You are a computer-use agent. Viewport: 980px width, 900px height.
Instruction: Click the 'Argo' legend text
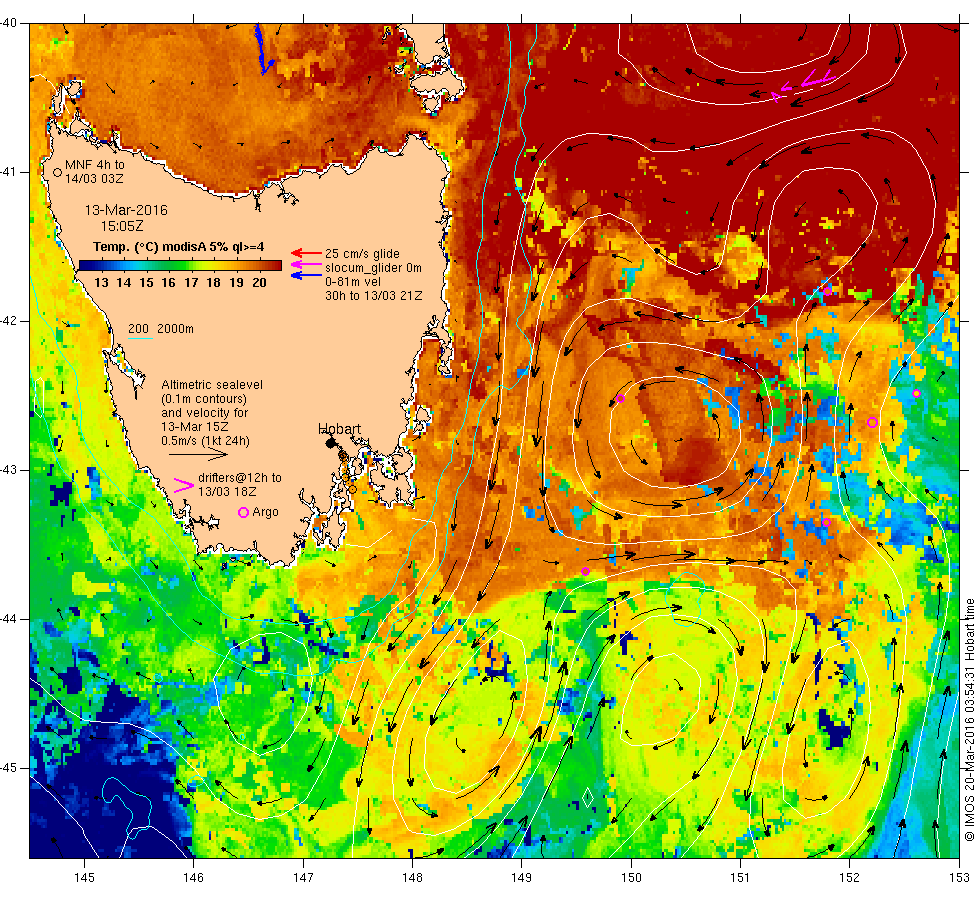tap(265, 512)
